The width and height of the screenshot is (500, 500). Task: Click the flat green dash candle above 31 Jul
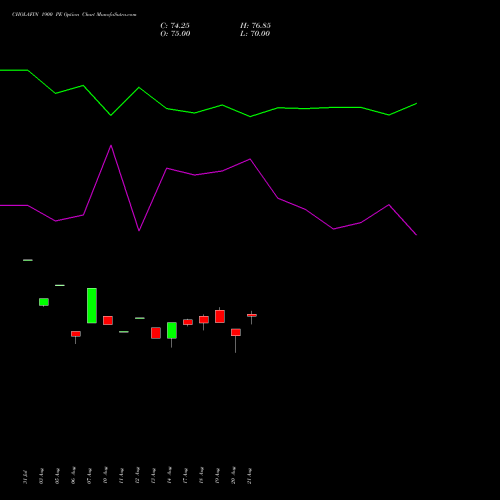[x=28, y=260]
